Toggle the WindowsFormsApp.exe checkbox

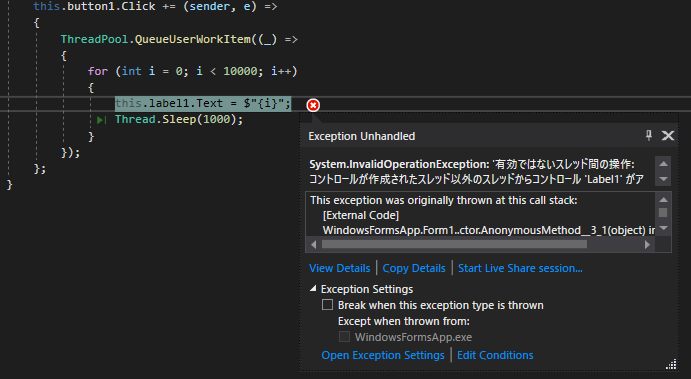pyautogui.click(x=344, y=337)
